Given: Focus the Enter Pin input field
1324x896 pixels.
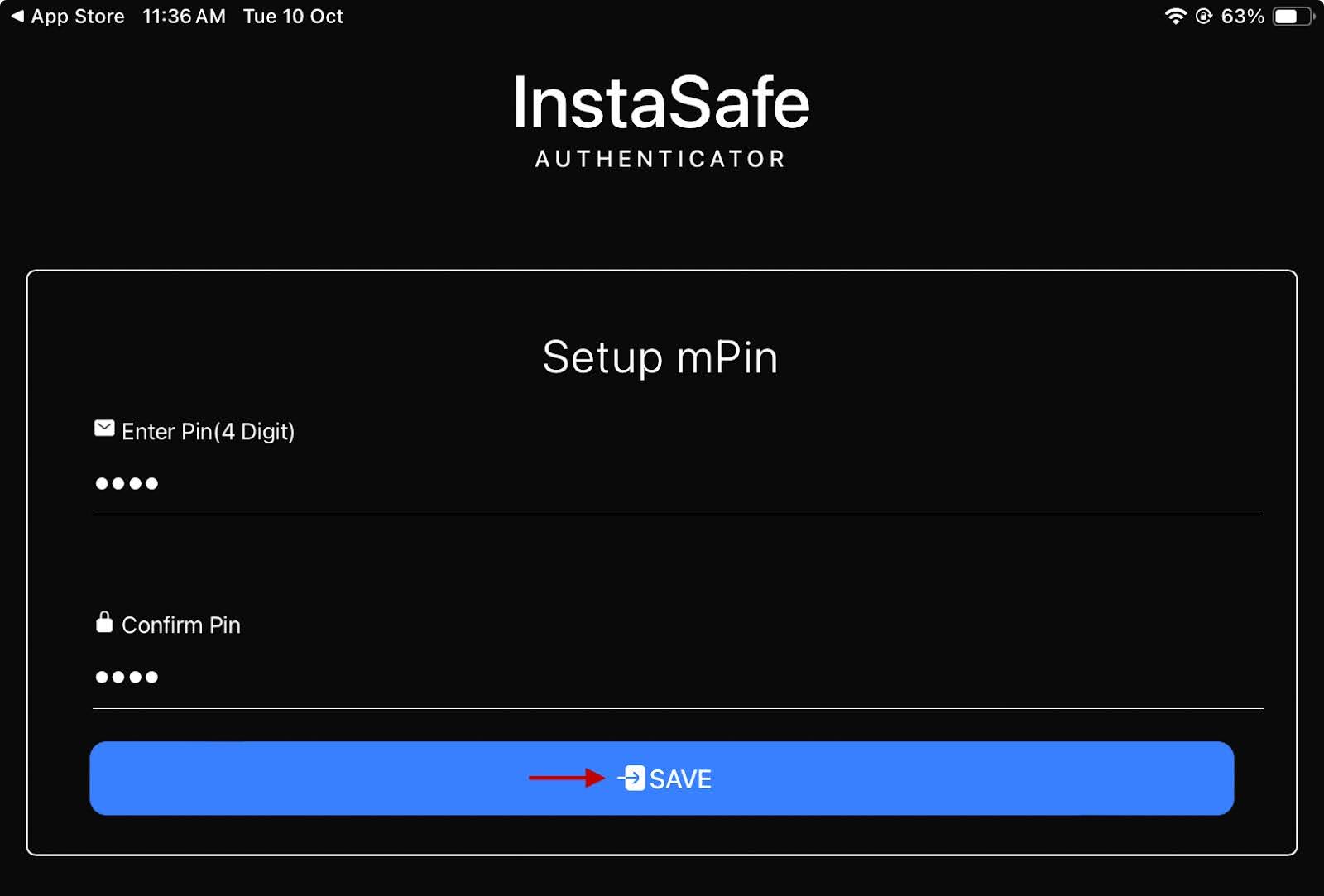Looking at the screenshot, I should pos(677,484).
